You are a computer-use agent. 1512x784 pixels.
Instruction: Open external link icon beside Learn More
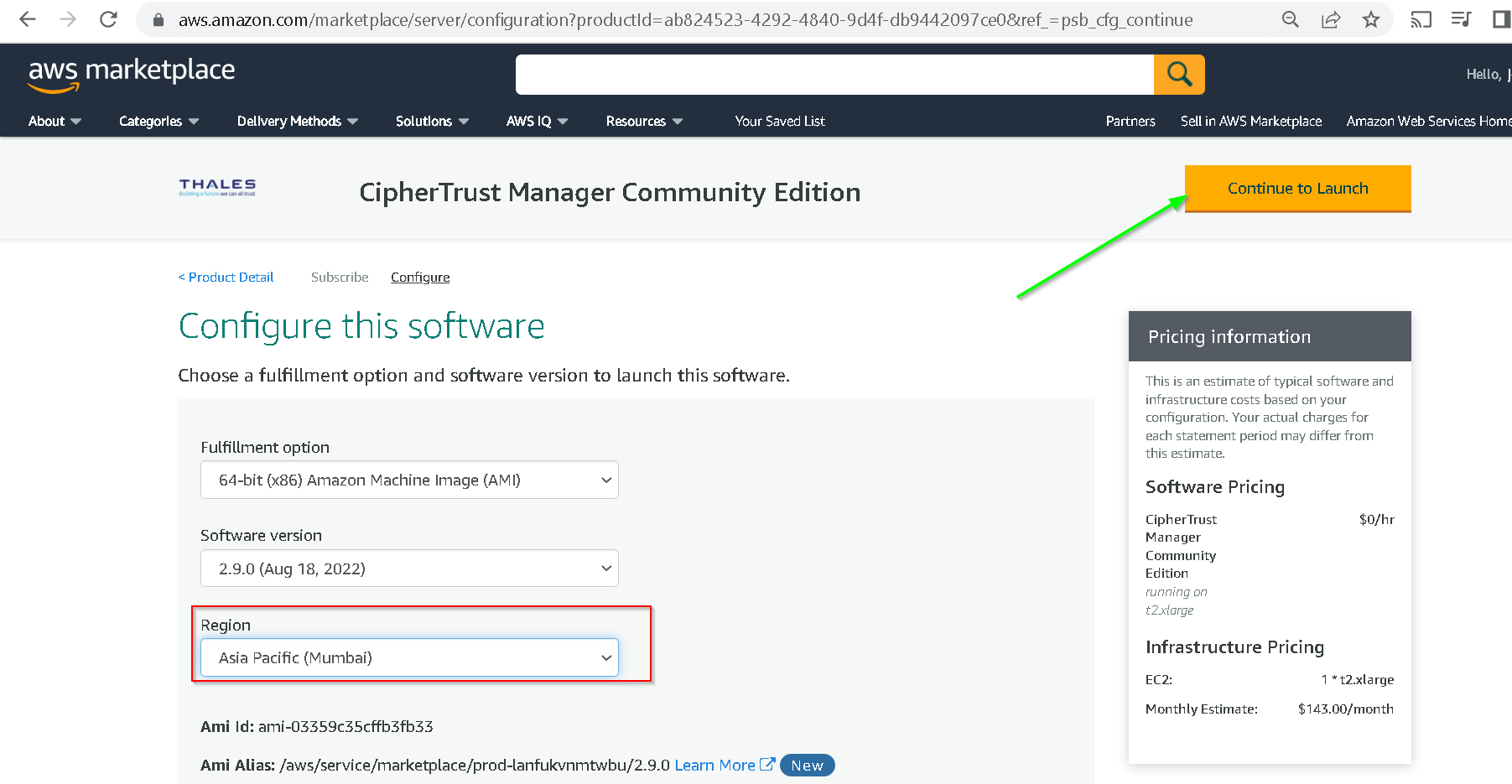[766, 764]
